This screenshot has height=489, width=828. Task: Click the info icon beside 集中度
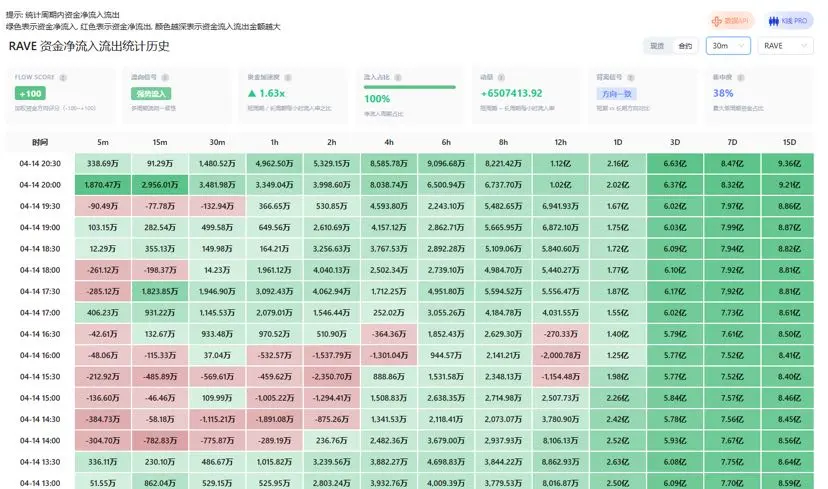pyautogui.click(x=739, y=76)
